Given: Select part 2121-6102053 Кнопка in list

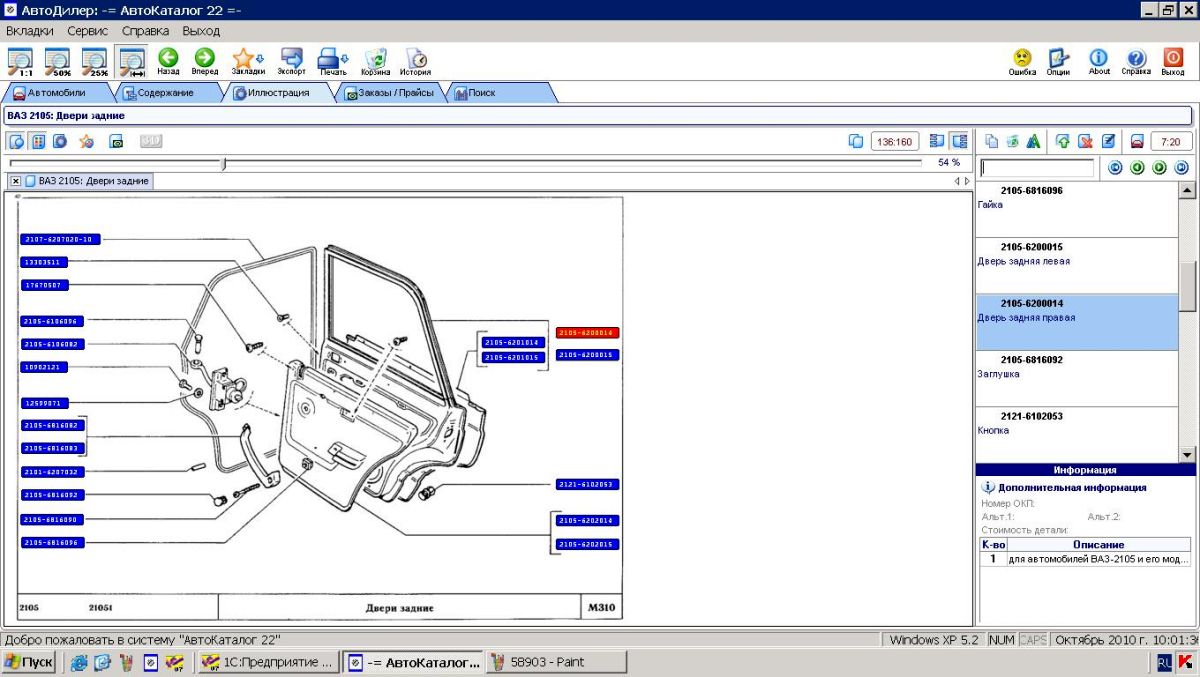Looking at the screenshot, I should point(1077,435).
